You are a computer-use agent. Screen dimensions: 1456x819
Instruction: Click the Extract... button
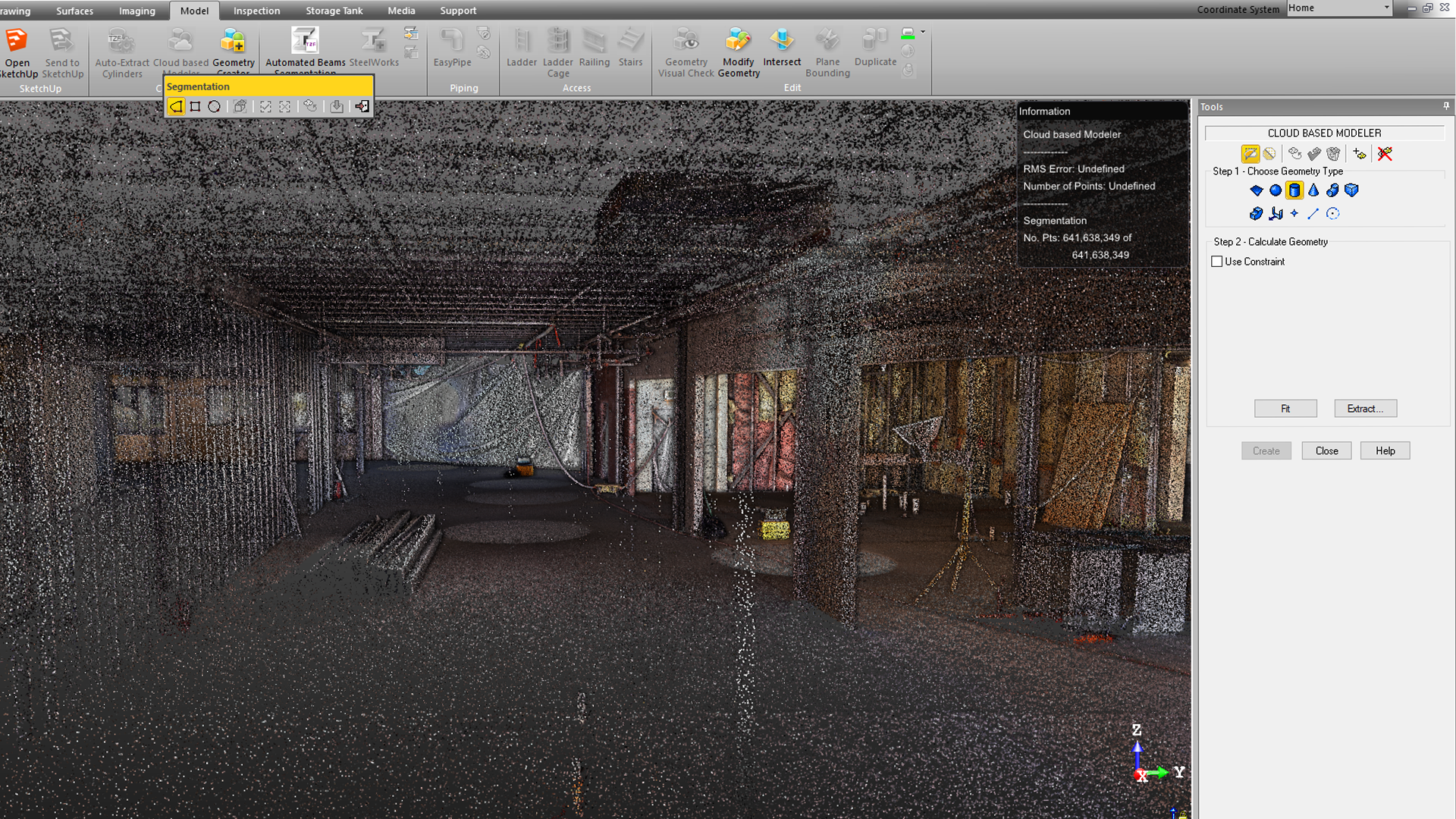[1365, 409]
